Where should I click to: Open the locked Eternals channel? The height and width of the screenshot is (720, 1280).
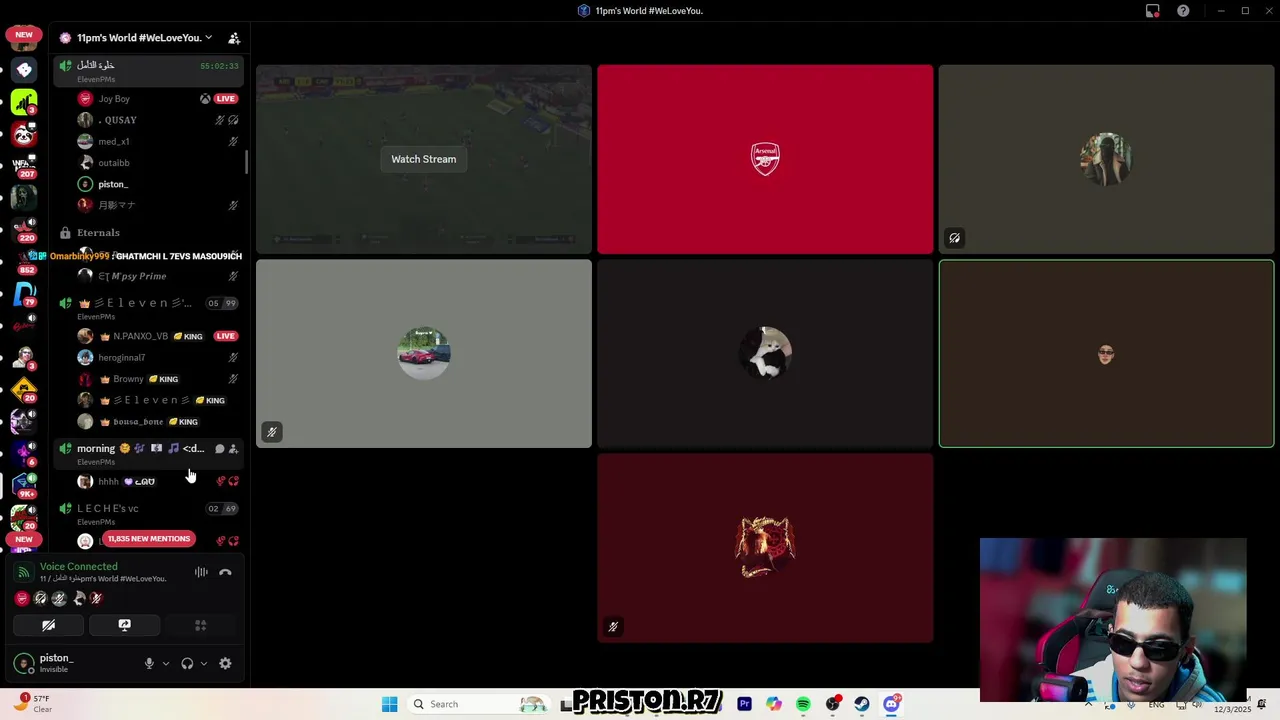click(x=150, y=232)
